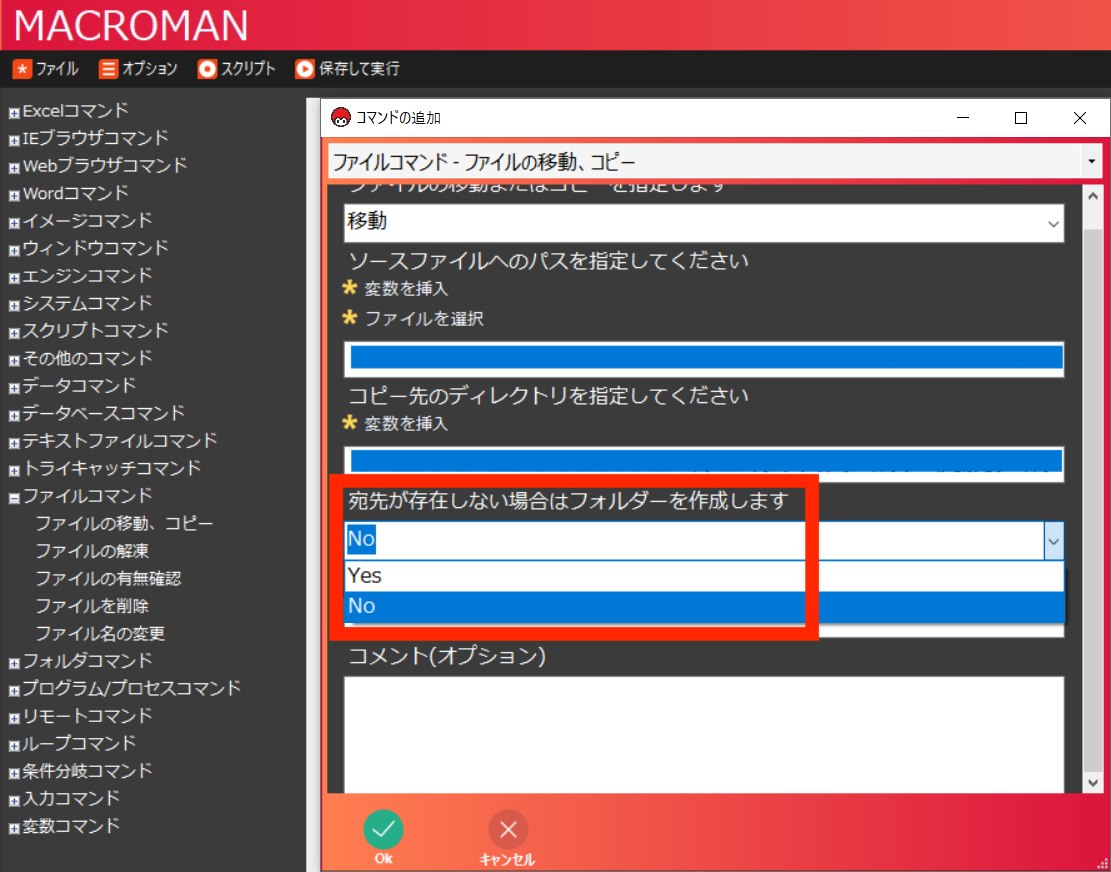
Task: Click 変数を挿入 under destination directory
Action: 406,424
